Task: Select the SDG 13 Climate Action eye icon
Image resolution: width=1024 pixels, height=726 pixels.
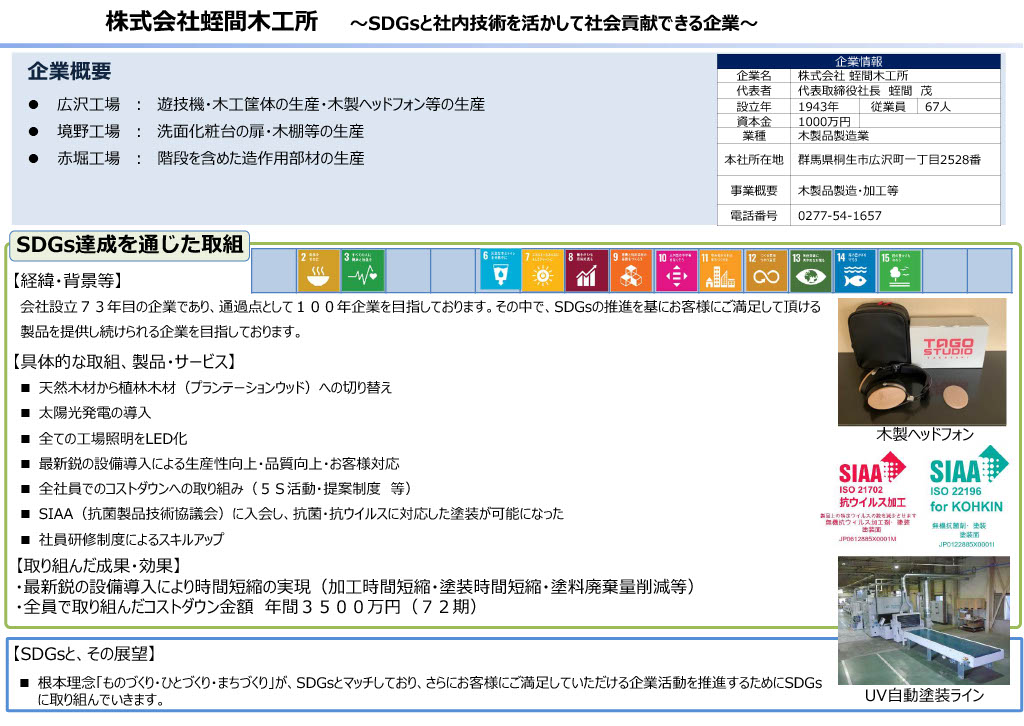Action: click(x=810, y=270)
